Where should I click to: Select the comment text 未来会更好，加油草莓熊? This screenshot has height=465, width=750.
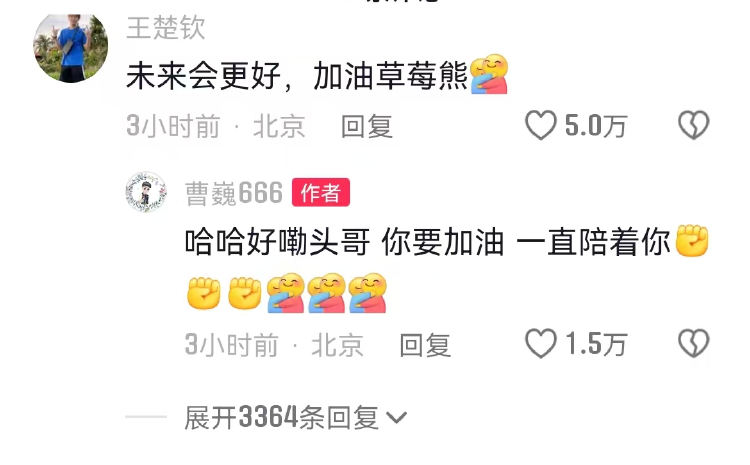pos(297,76)
